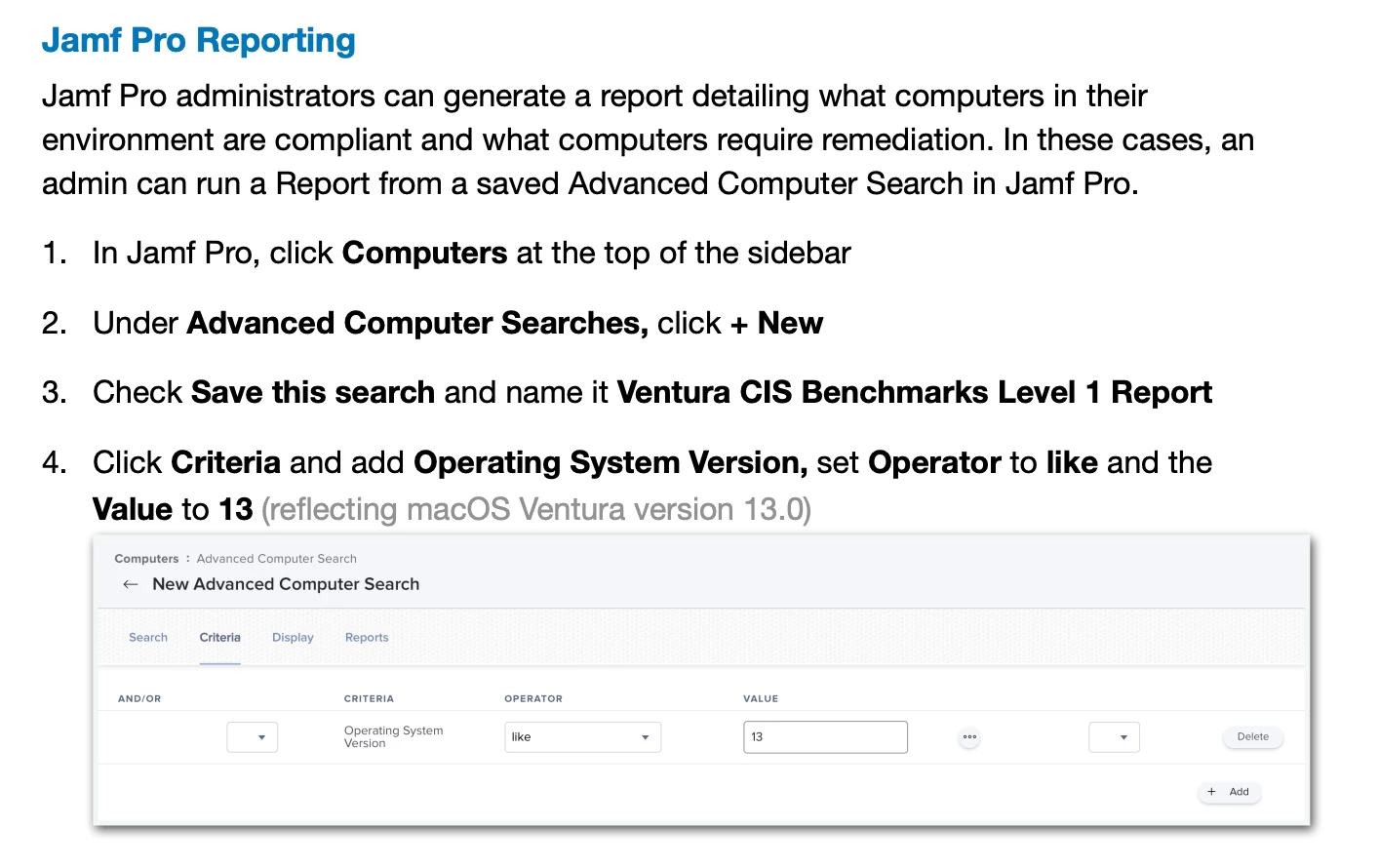
Task: Select the Operating System Version criteria text
Action: point(393,737)
